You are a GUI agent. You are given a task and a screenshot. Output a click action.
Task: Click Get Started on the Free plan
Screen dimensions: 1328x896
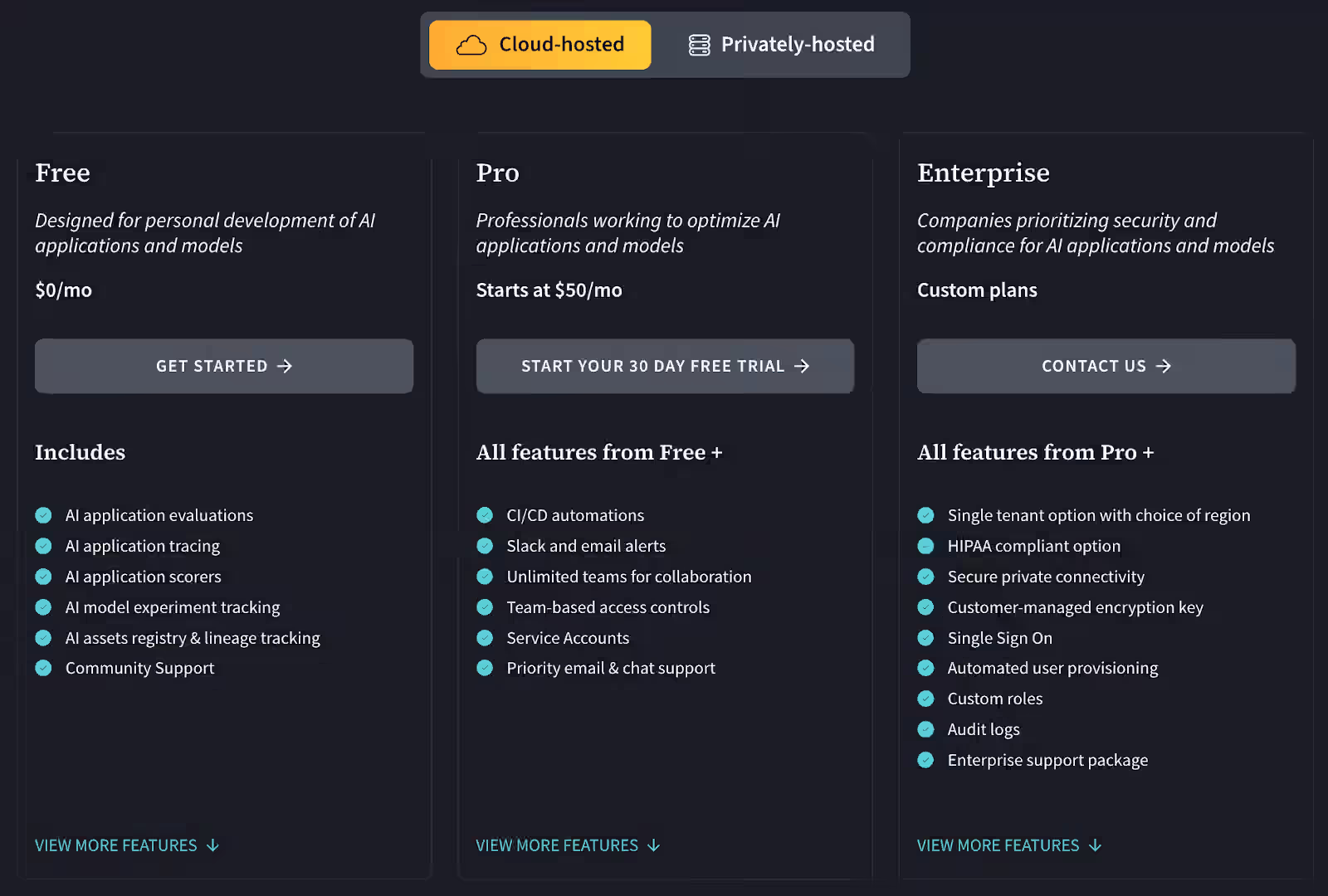point(223,366)
